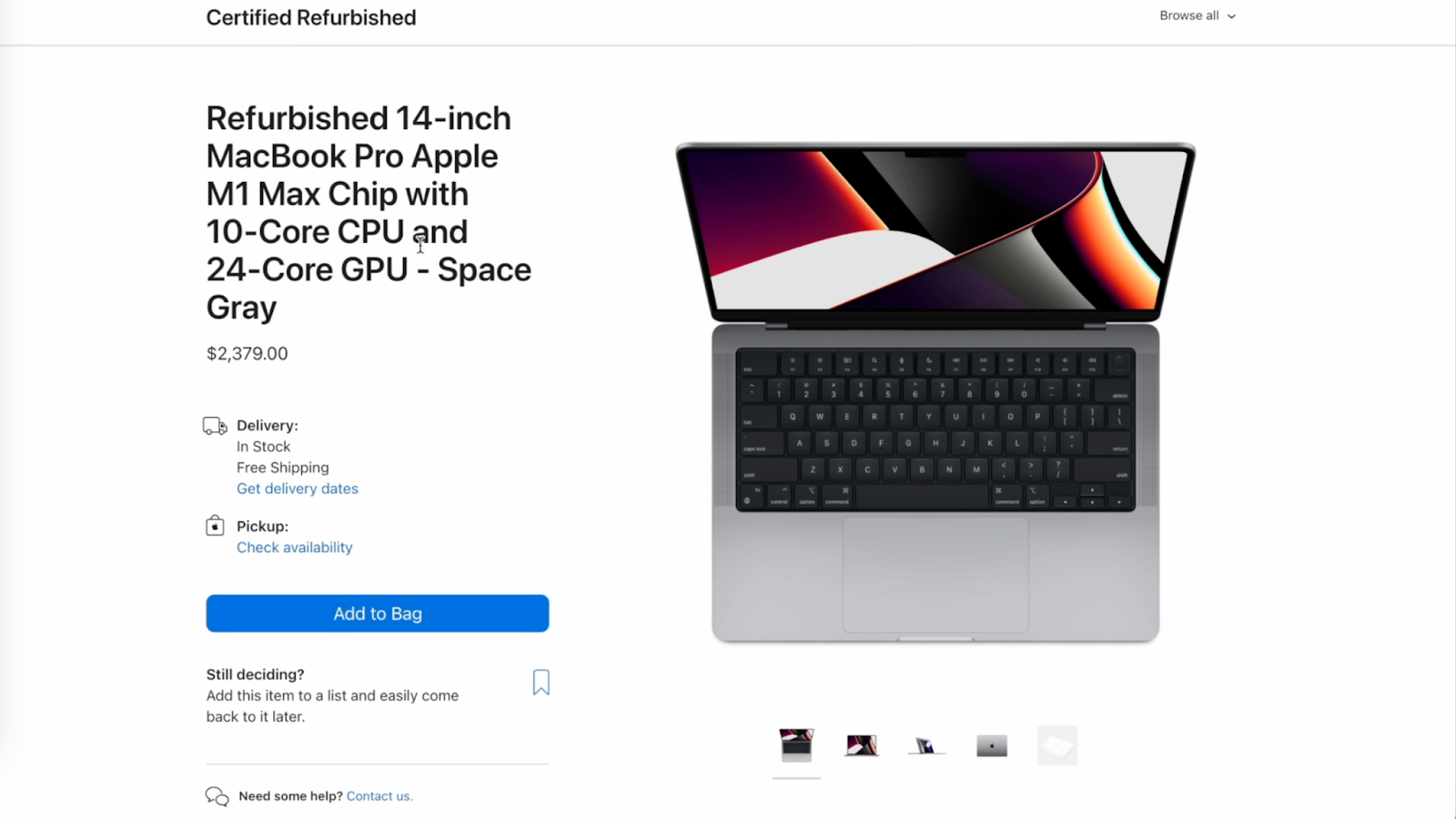Screen dimensions: 1456x819
Task: Select the fifth white box thumbnail
Action: (x=1057, y=745)
